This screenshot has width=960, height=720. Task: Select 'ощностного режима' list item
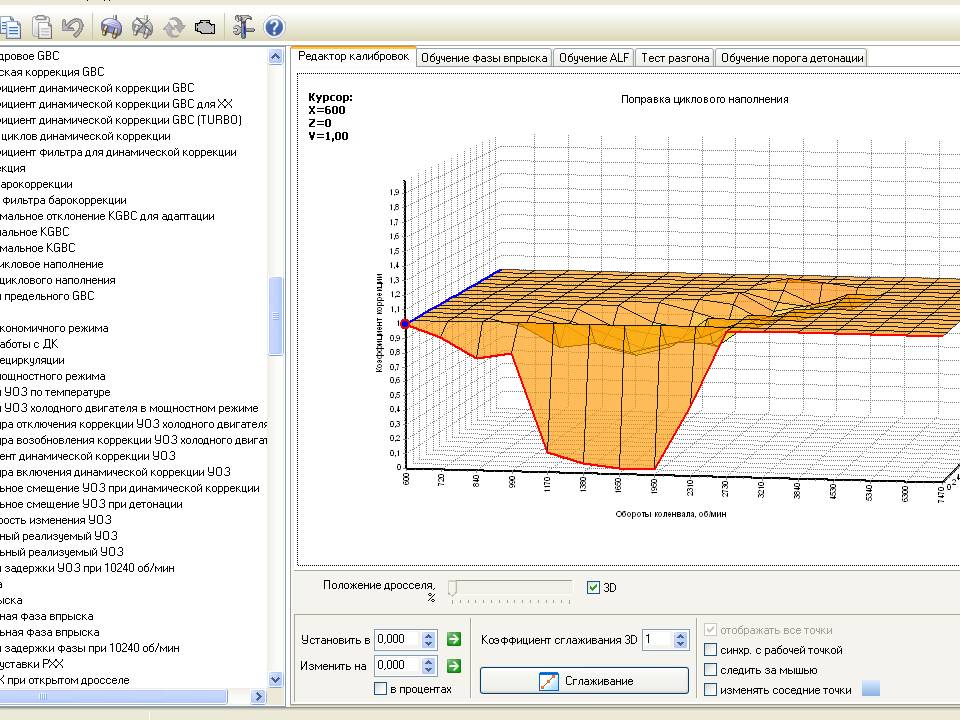coord(53,377)
